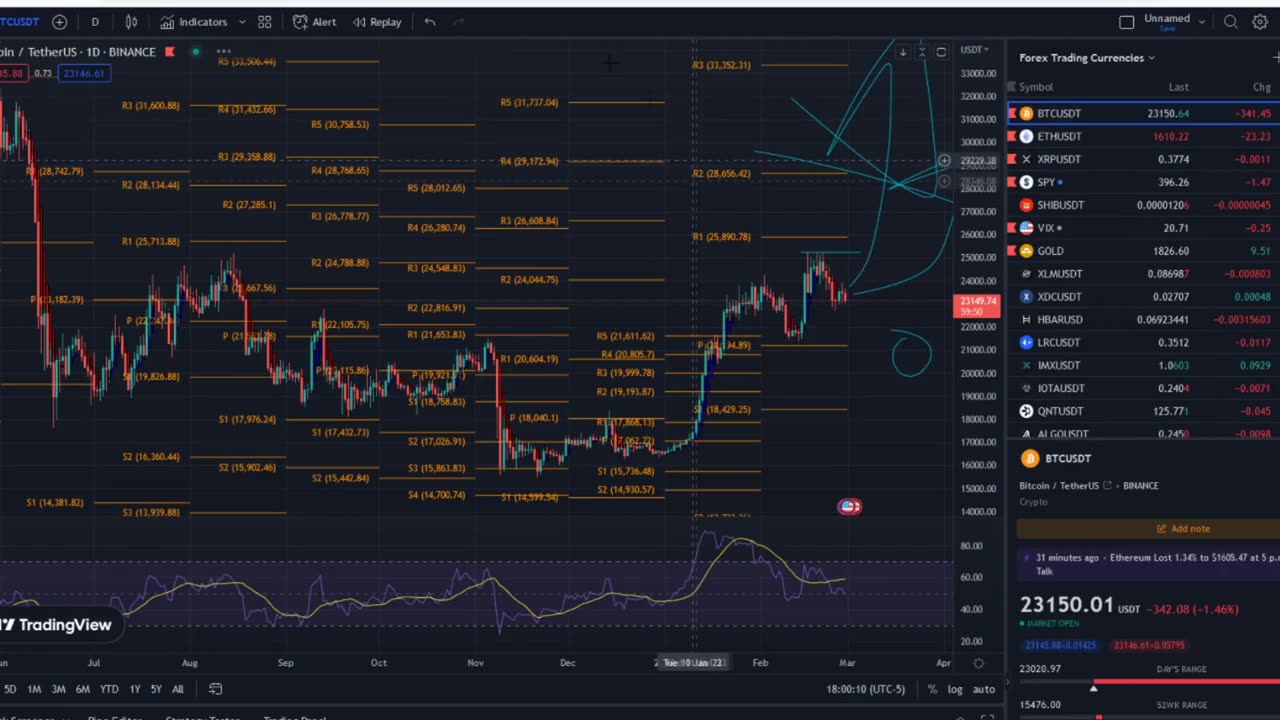The image size is (1280, 720).
Task: Select IOTAUSDT in the watchlist
Action: click(x=1144, y=388)
